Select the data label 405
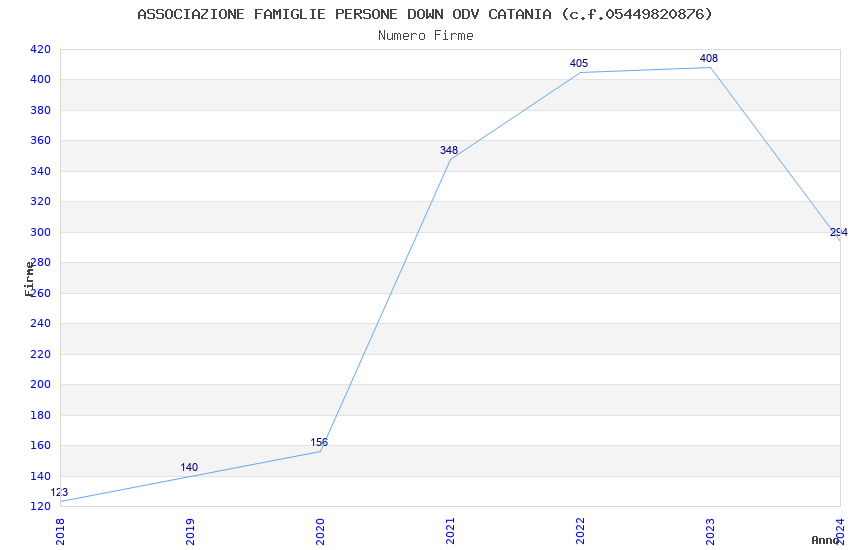This screenshot has width=850, height=550. coord(579,63)
